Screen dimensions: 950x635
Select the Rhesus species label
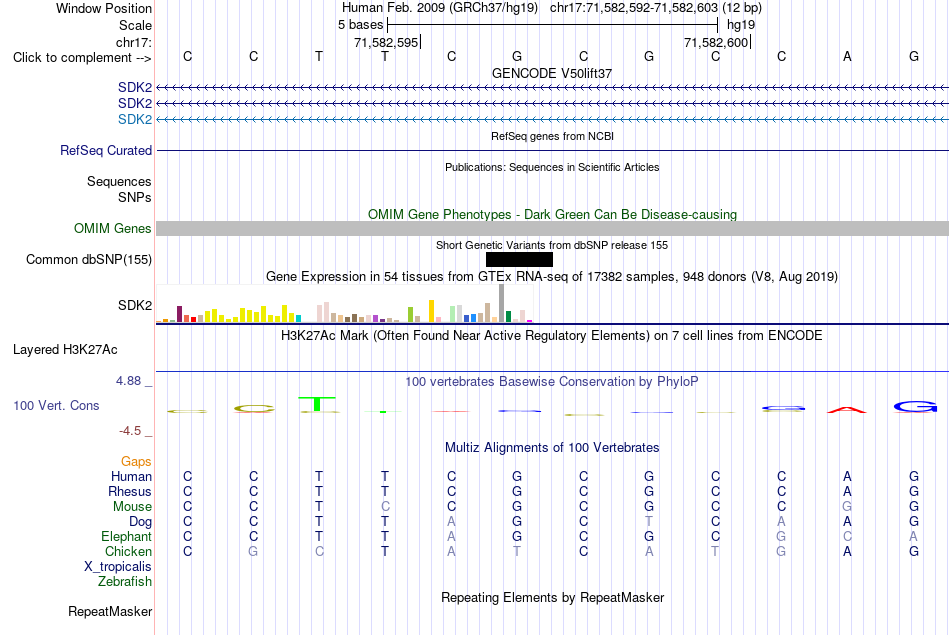(130, 491)
